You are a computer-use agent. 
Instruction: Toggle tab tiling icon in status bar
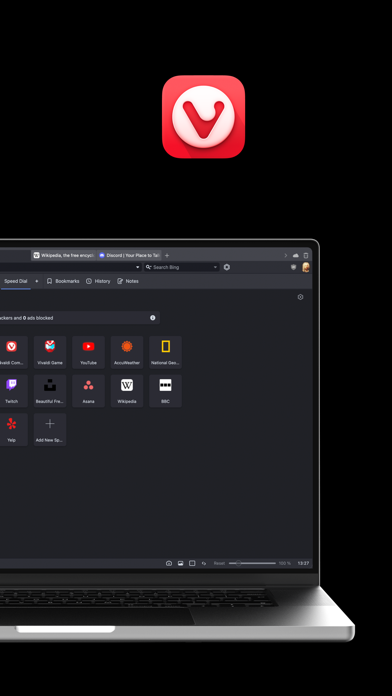(192, 563)
